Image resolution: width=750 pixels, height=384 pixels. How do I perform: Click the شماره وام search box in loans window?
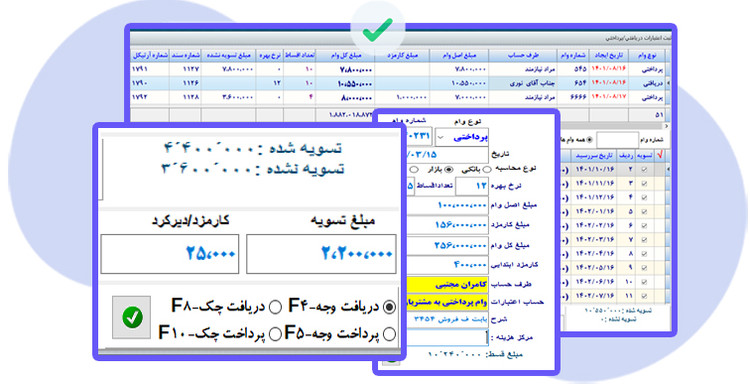618,140
